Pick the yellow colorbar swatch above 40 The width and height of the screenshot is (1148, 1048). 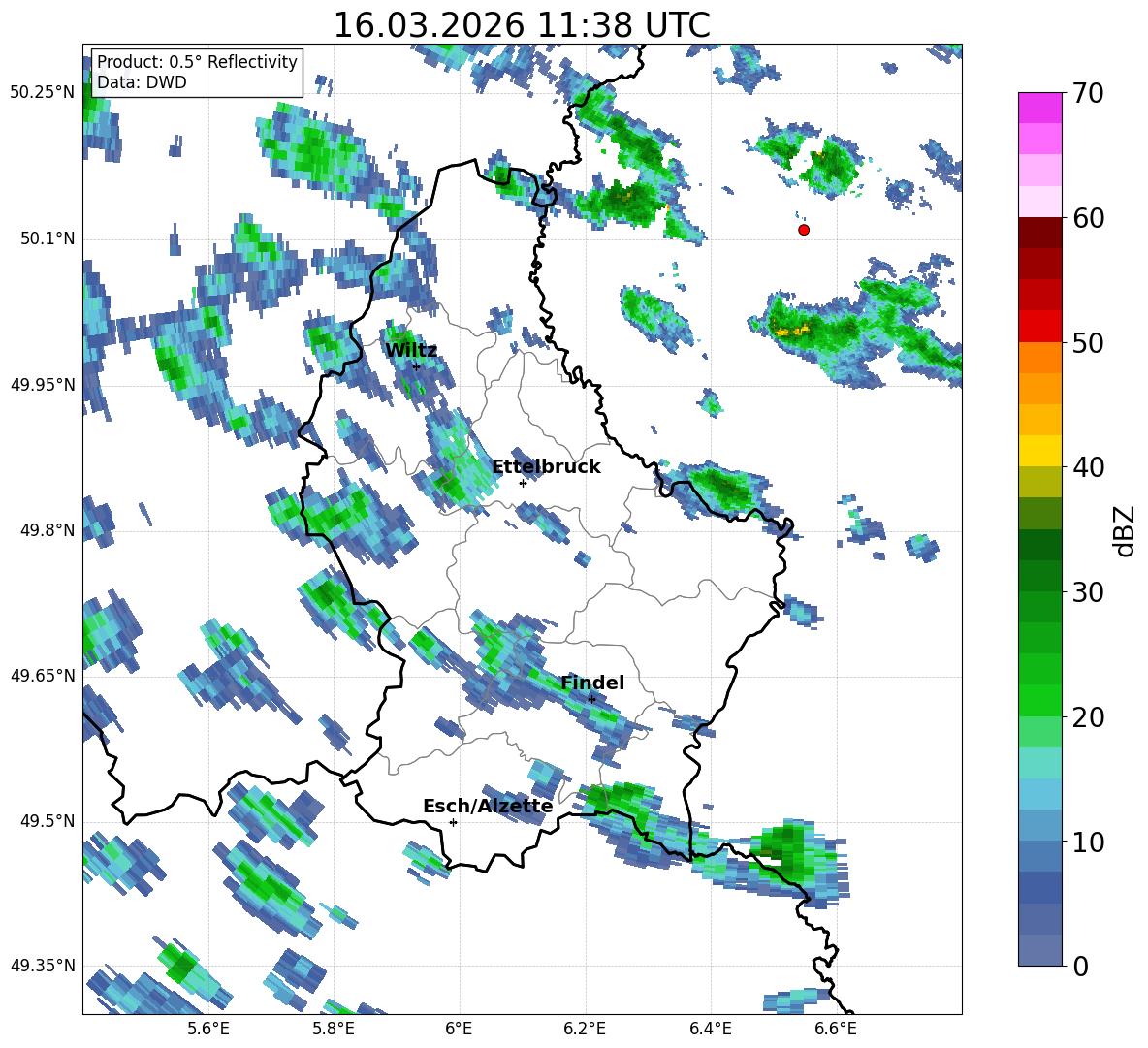click(x=1039, y=451)
